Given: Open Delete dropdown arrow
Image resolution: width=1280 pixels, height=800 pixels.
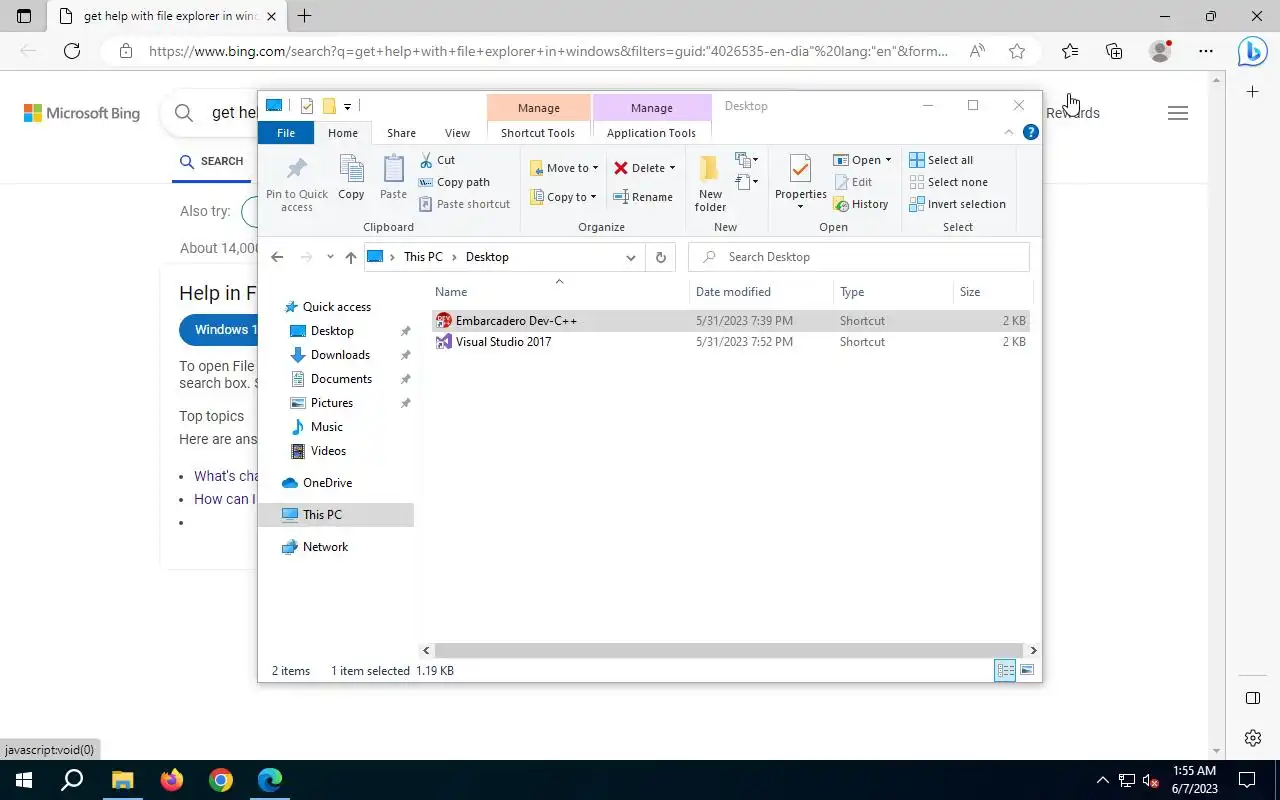Looking at the screenshot, I should [672, 168].
